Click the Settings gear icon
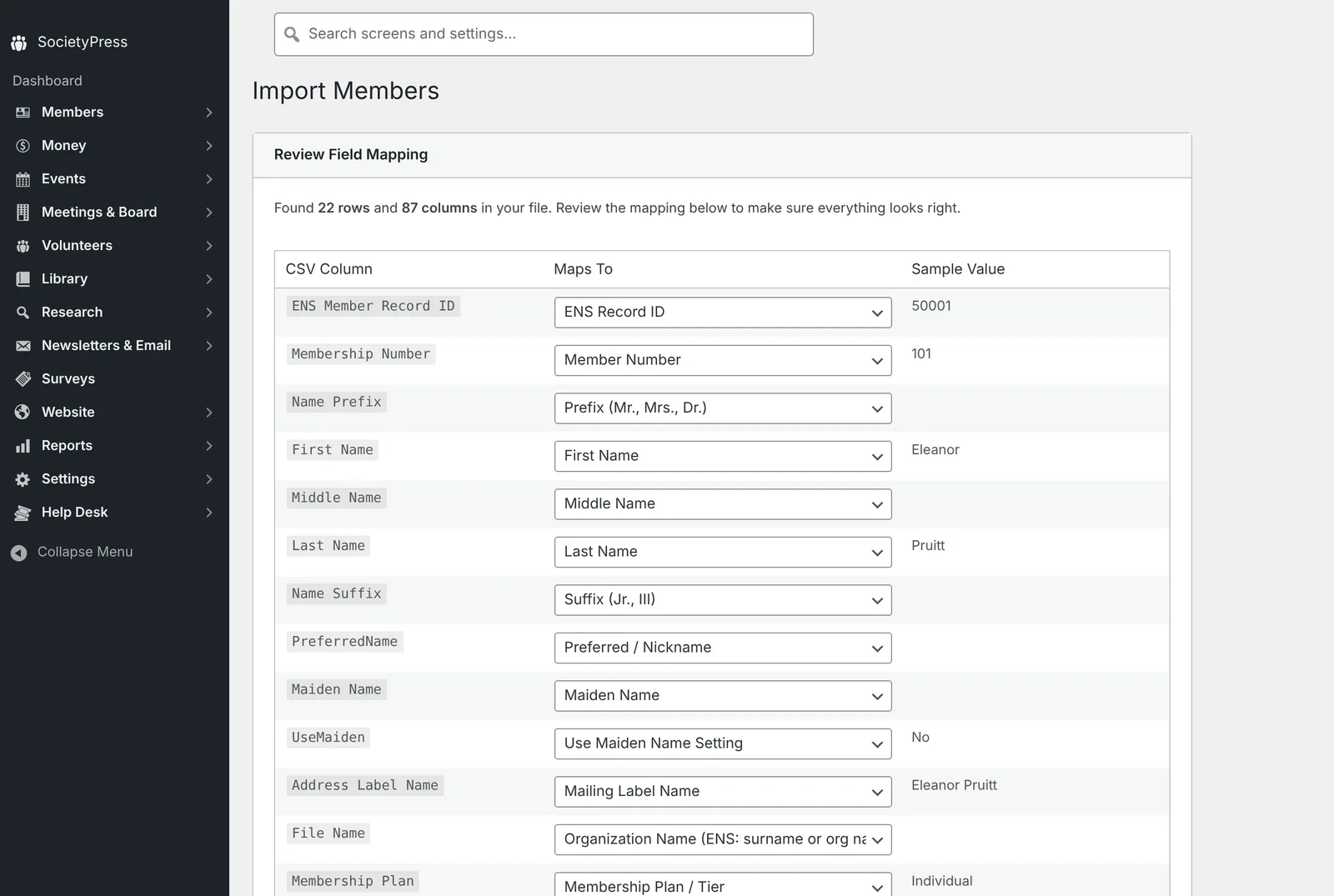This screenshot has height=896, width=1334. point(23,479)
